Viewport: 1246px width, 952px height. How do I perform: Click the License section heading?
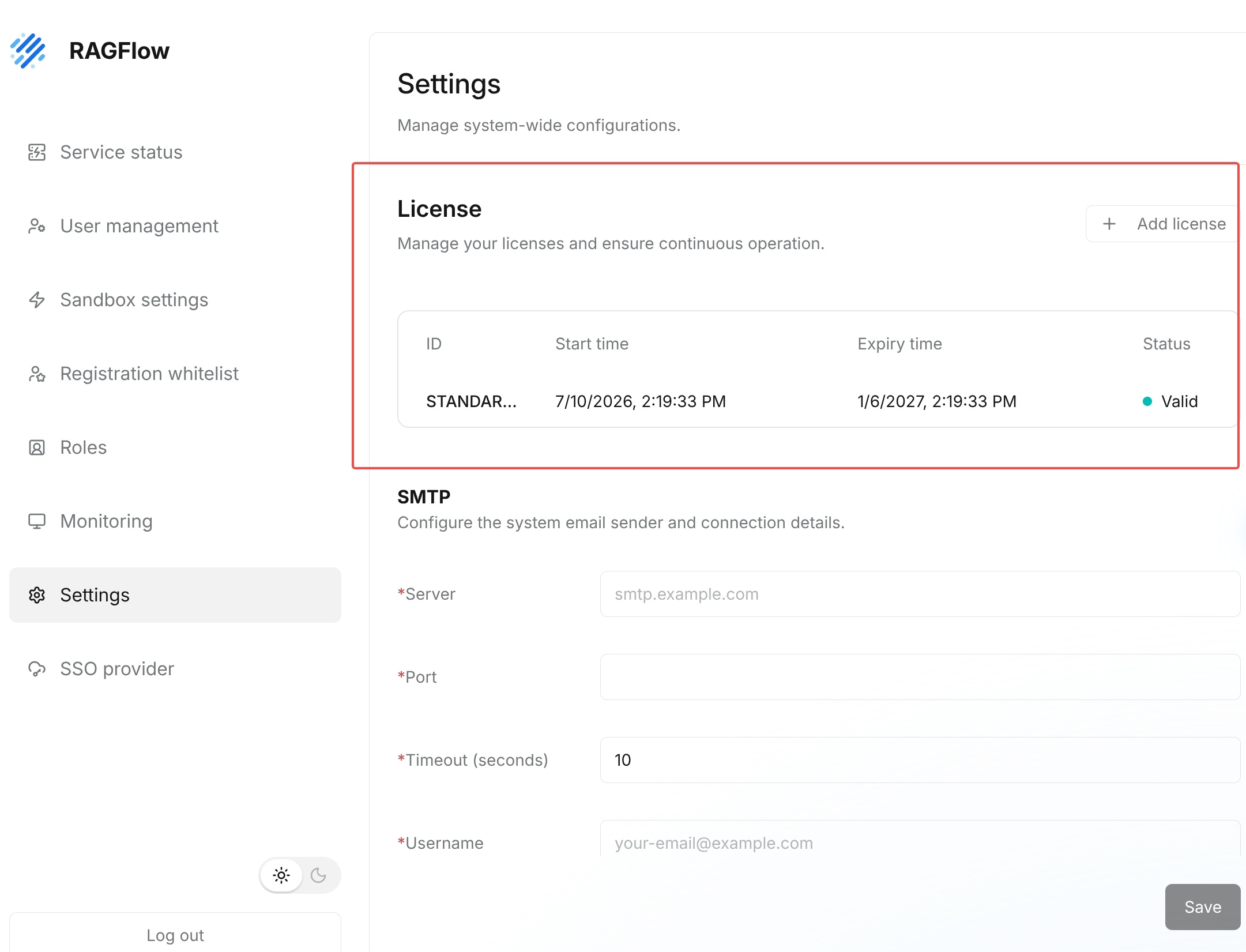[439, 209]
